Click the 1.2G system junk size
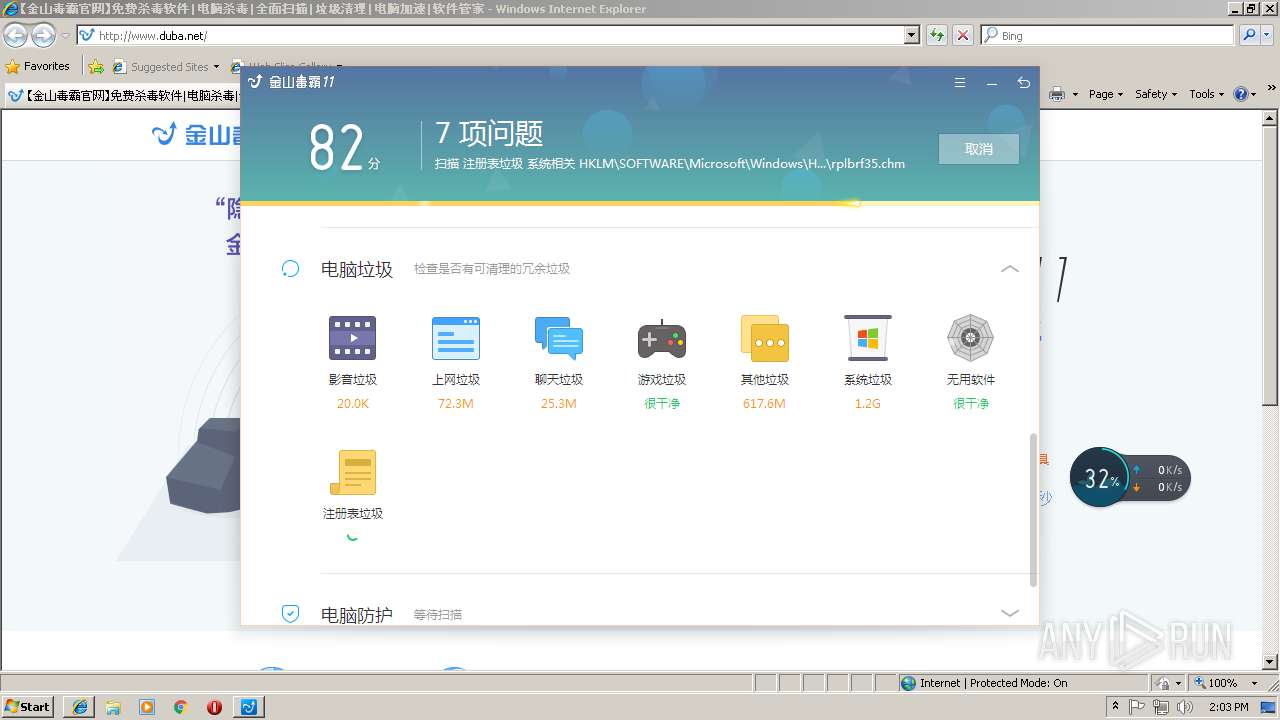1280x720 pixels. 867,404
